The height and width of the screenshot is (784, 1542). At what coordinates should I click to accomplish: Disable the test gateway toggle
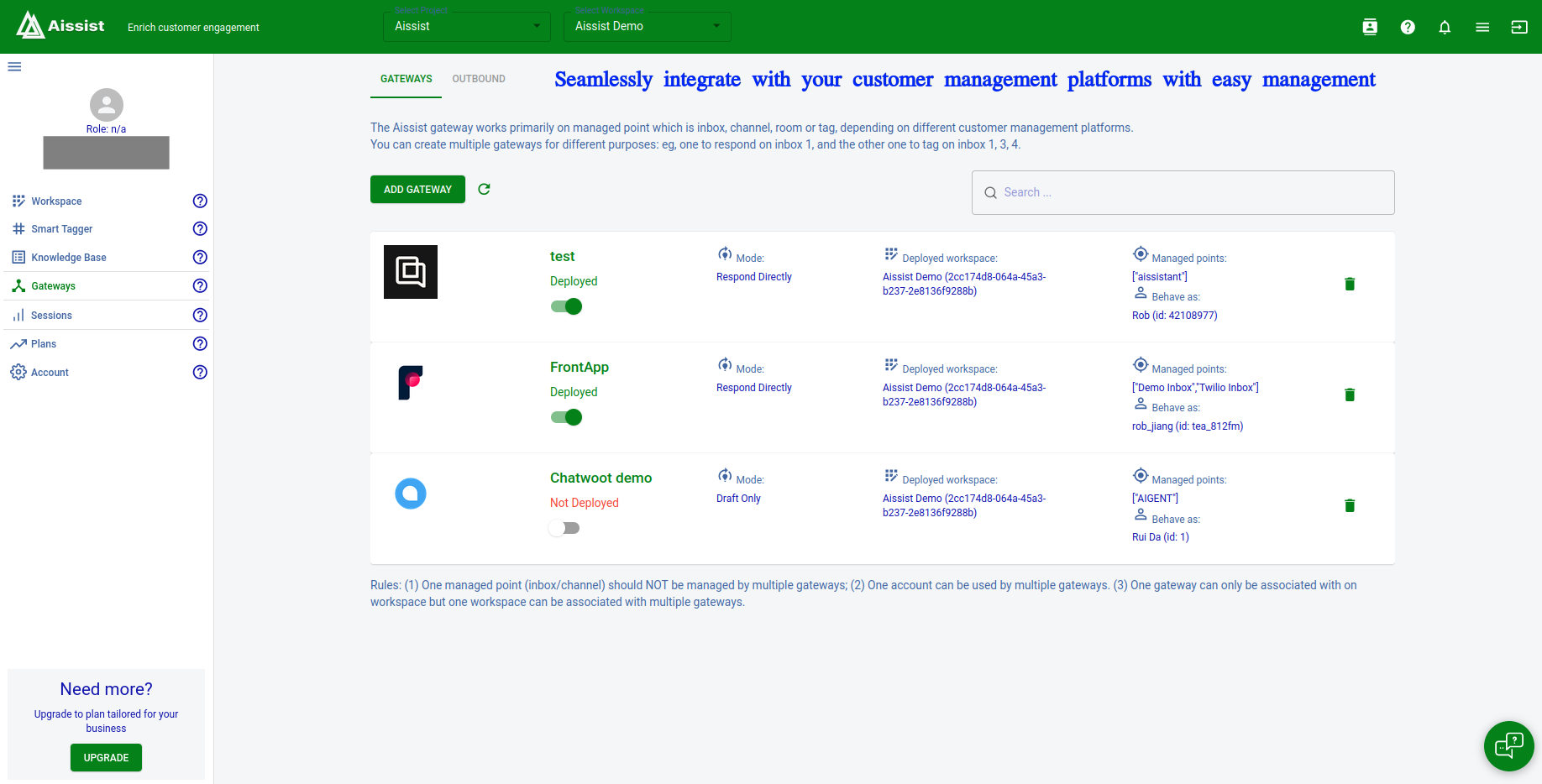point(567,306)
